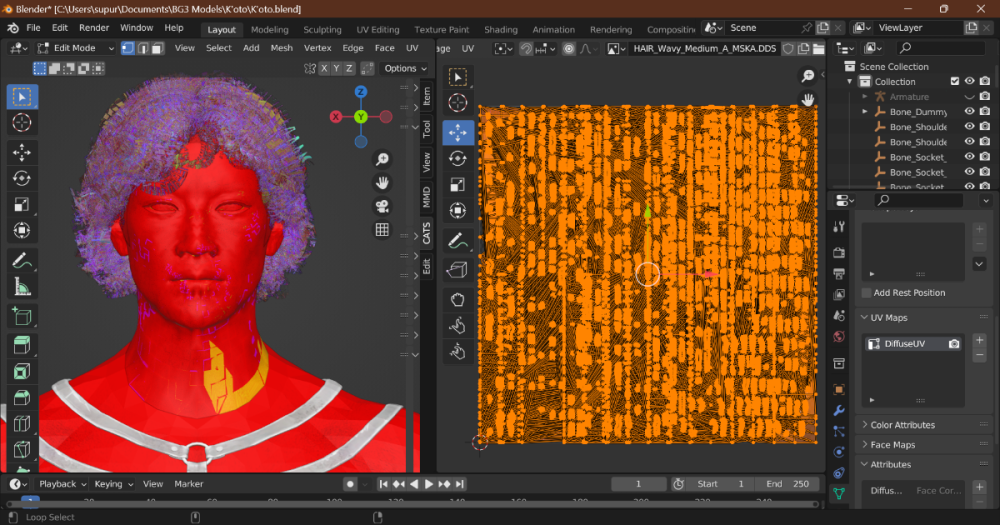Hide Armature using its eye icon

point(969,97)
